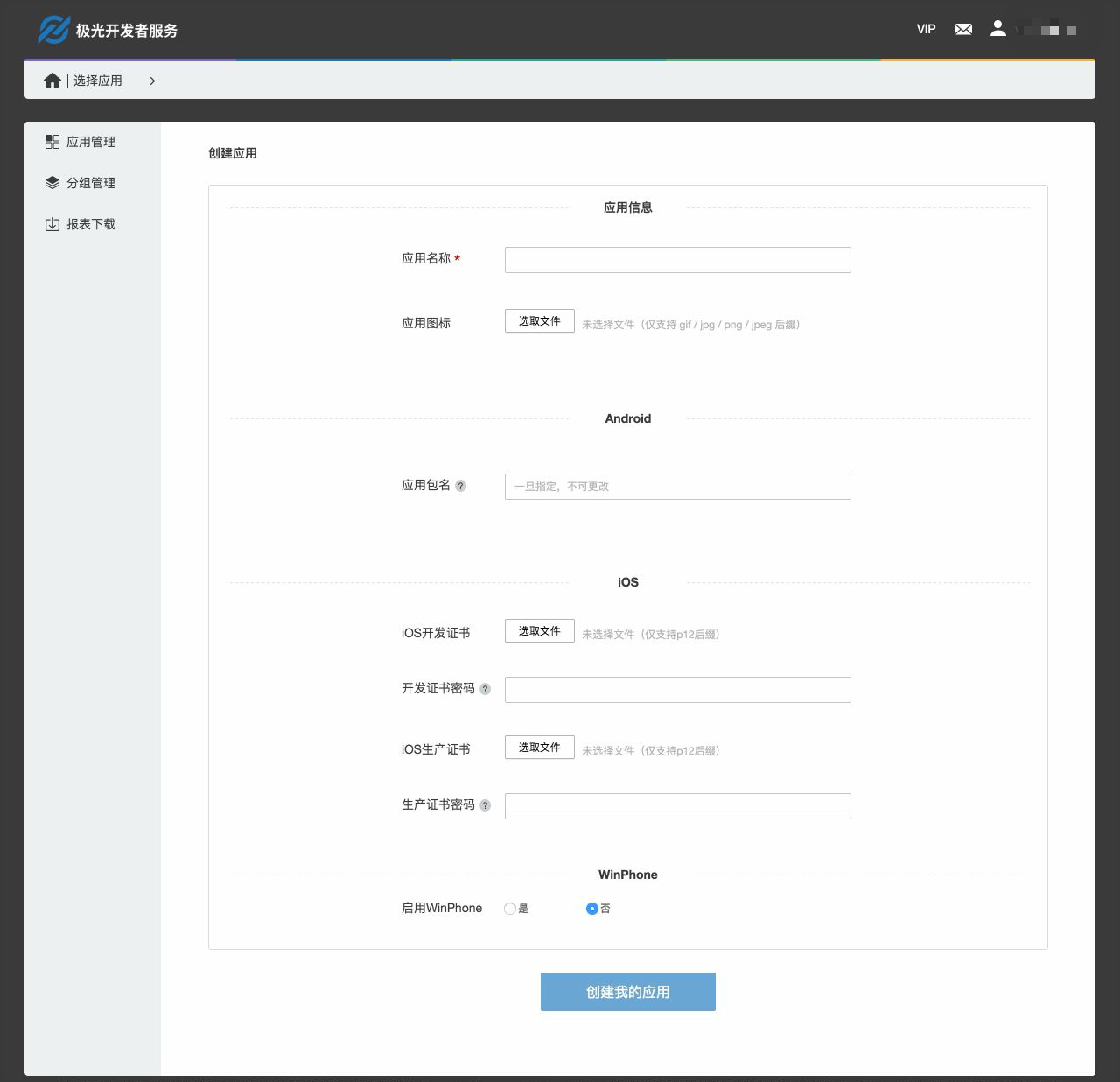Focus the 开发证书密码 input field
This screenshot has height=1082, width=1120.
(678, 690)
